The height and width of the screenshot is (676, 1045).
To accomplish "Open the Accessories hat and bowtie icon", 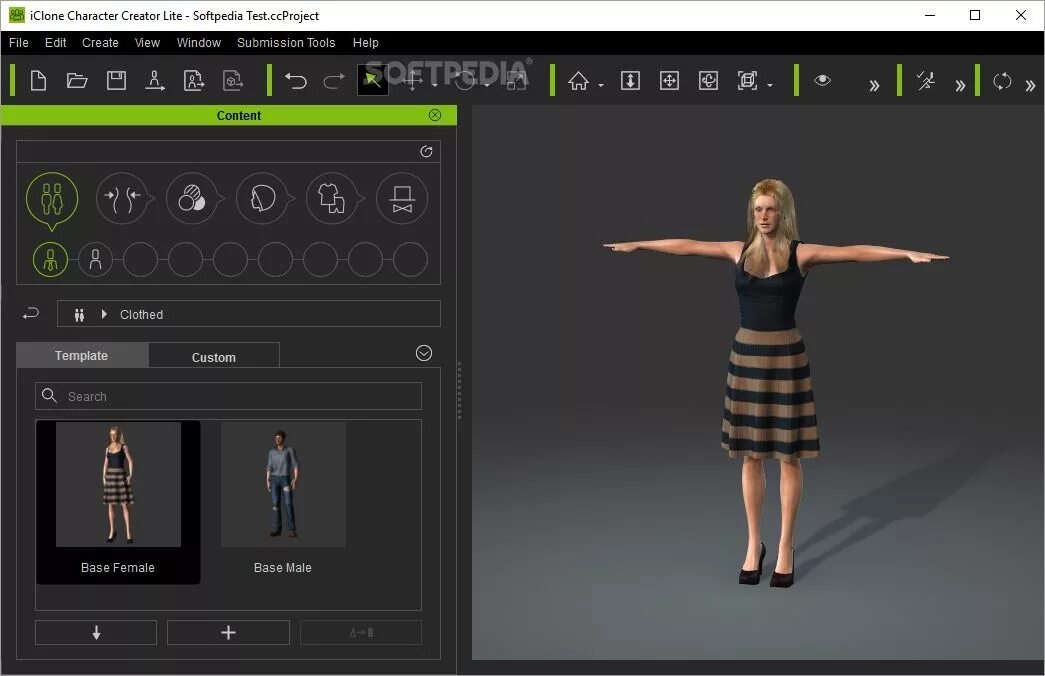I will pyautogui.click(x=402, y=198).
